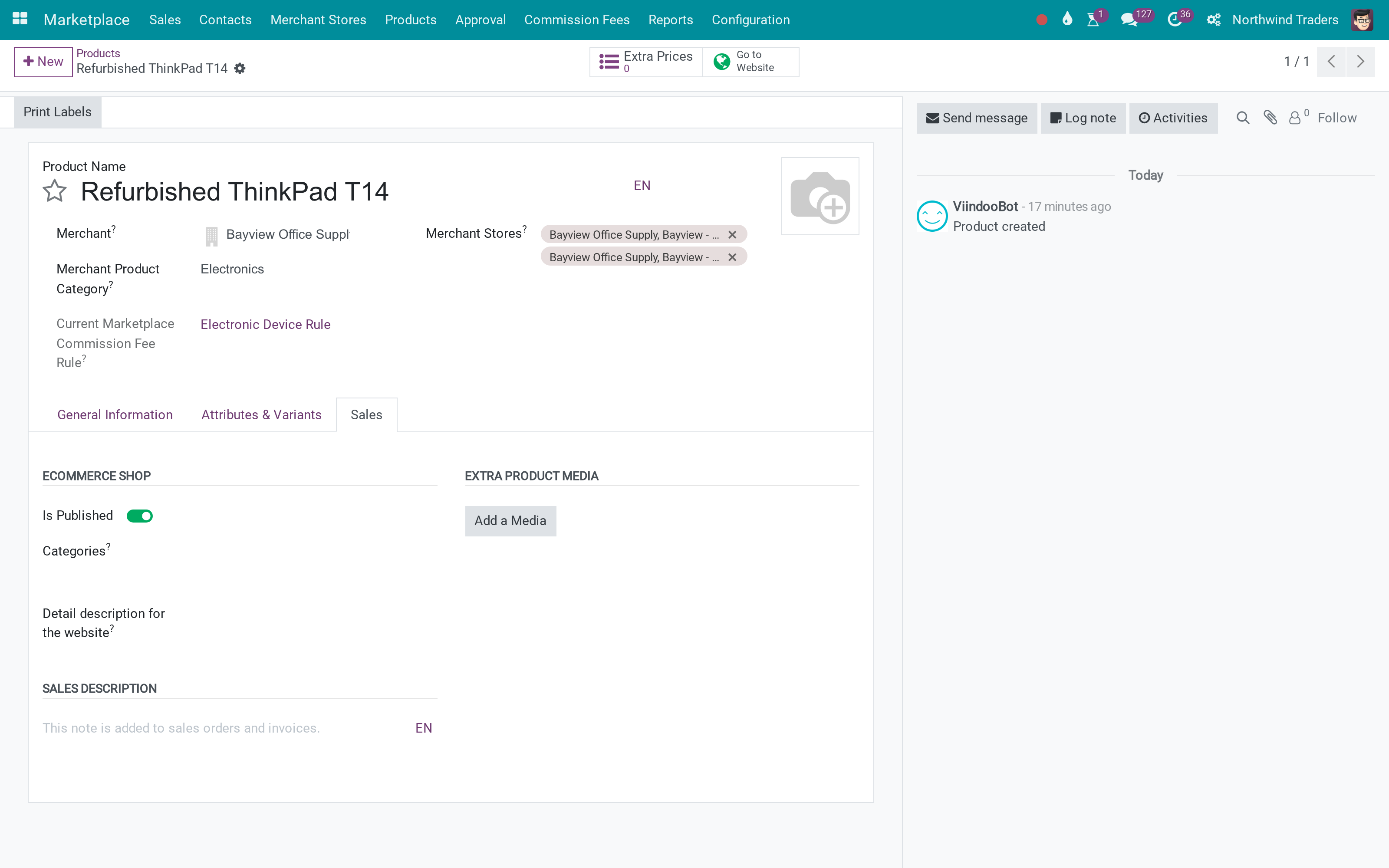1389x868 pixels.
Task: Click the droplet icon in top bar
Action: (1067, 19)
